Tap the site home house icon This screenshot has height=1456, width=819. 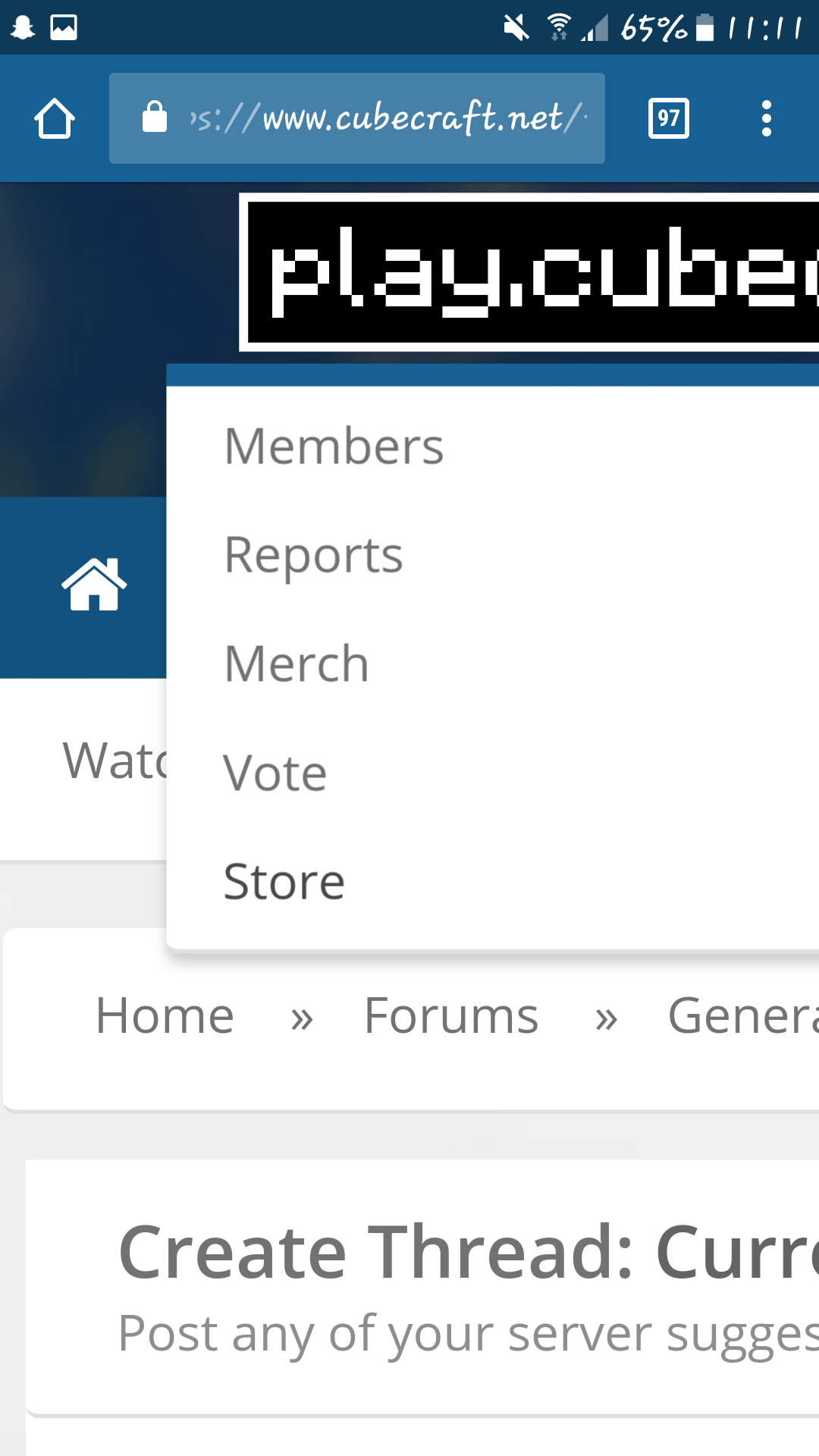[94, 585]
